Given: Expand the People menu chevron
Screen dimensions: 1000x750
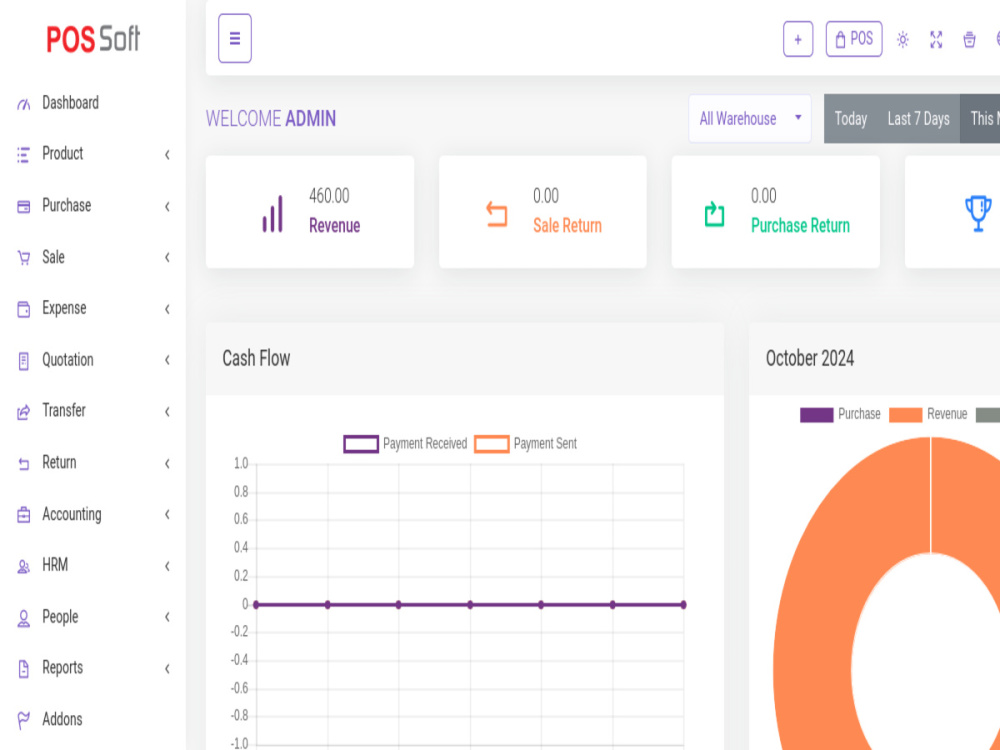Looking at the screenshot, I should 167,617.
